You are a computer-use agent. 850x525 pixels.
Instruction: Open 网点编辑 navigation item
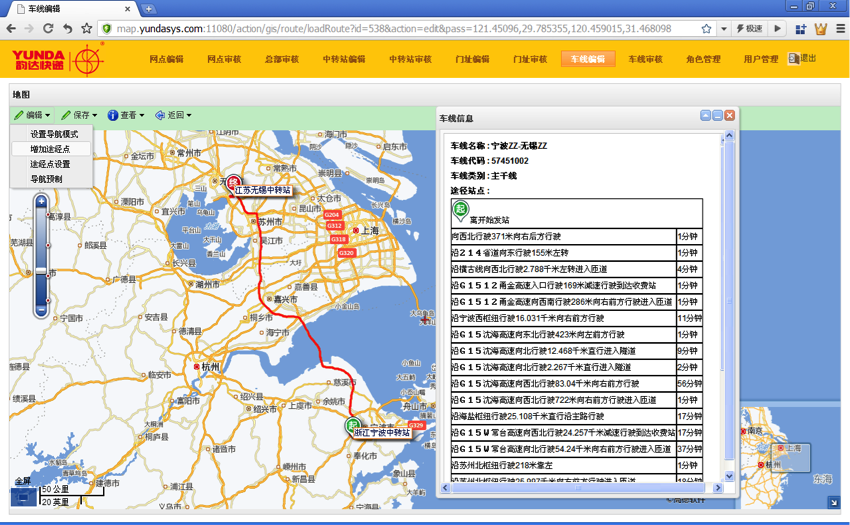166,59
